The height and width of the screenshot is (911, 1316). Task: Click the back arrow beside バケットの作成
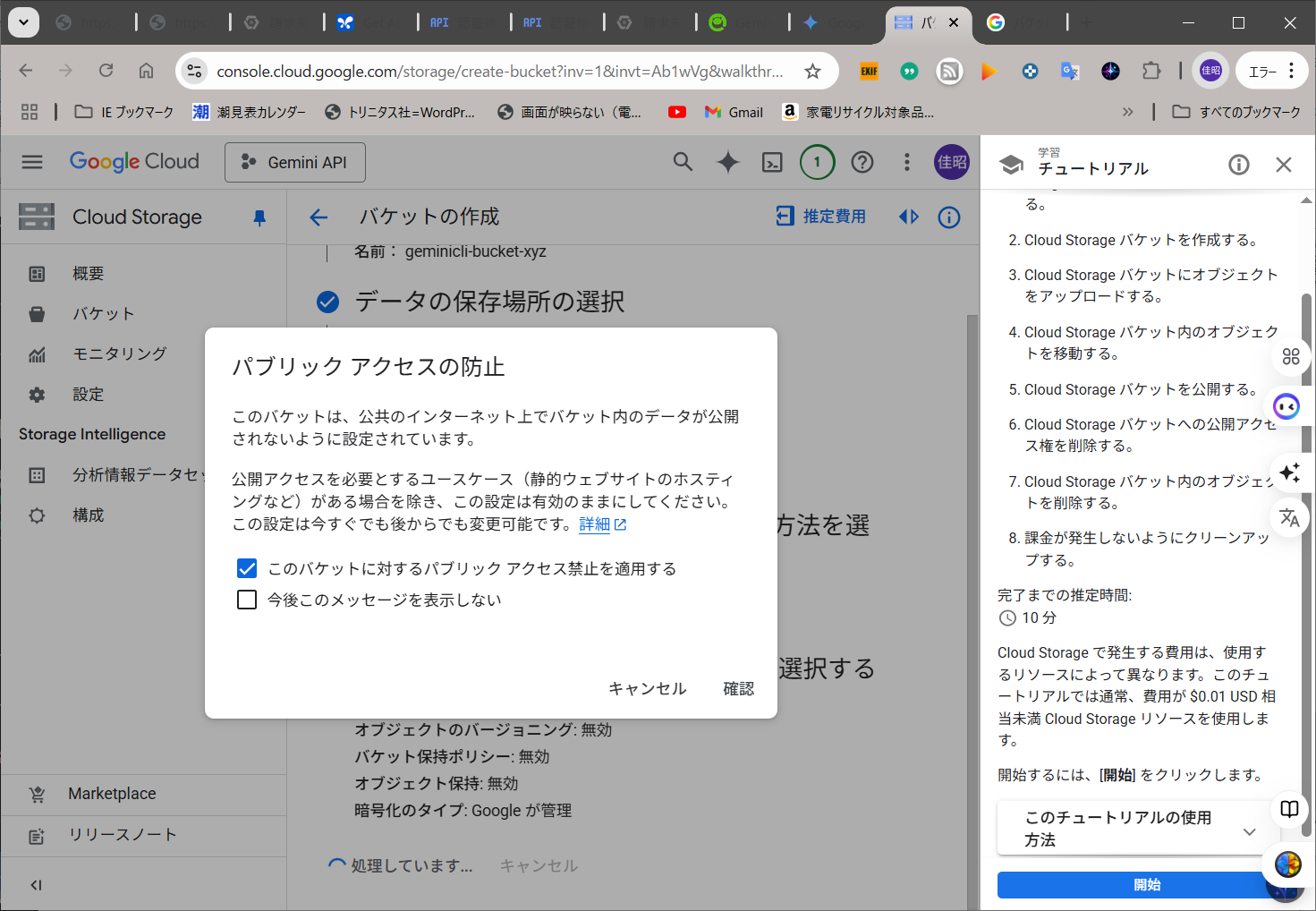(318, 217)
